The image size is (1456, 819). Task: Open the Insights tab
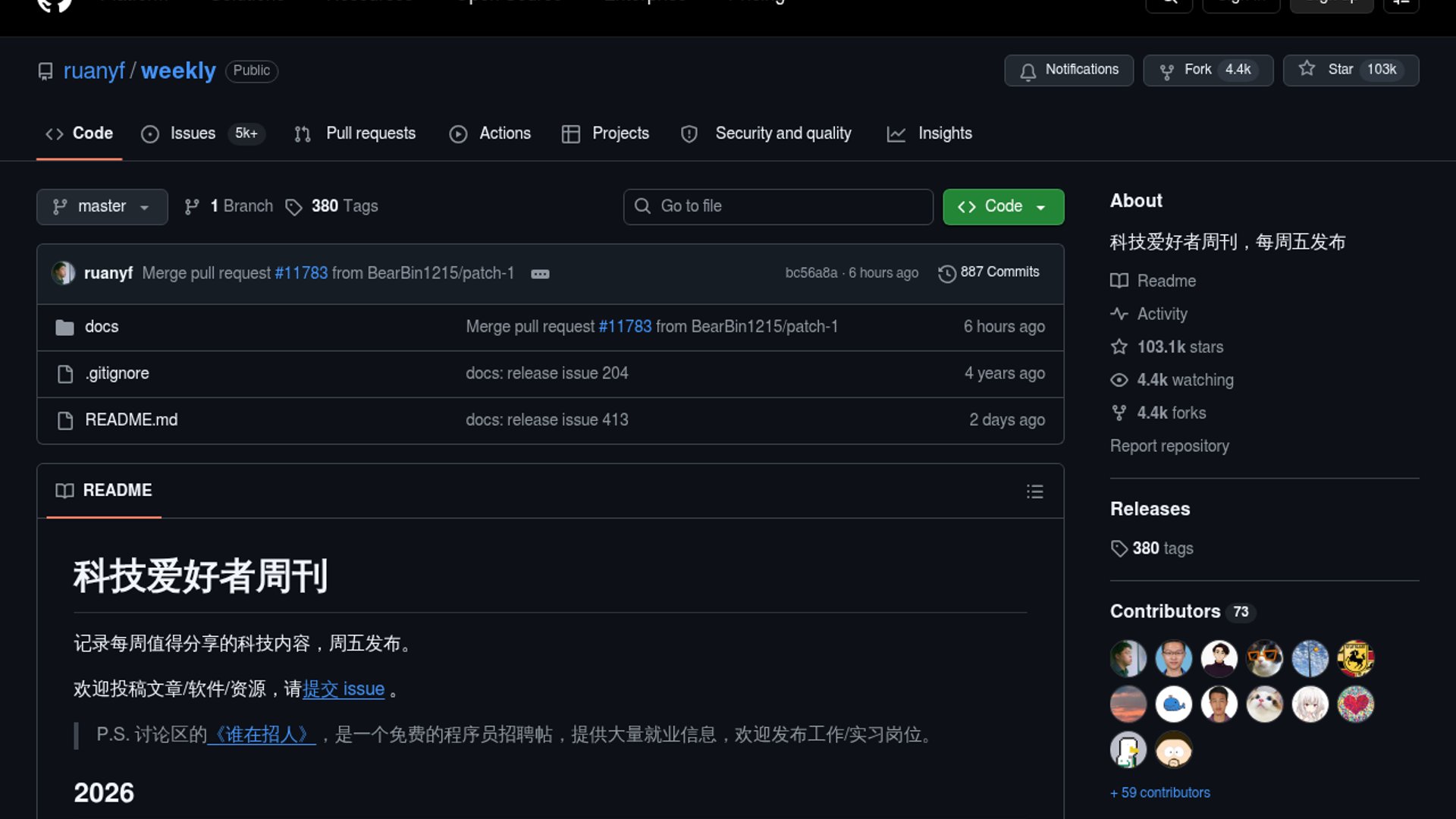(x=929, y=133)
